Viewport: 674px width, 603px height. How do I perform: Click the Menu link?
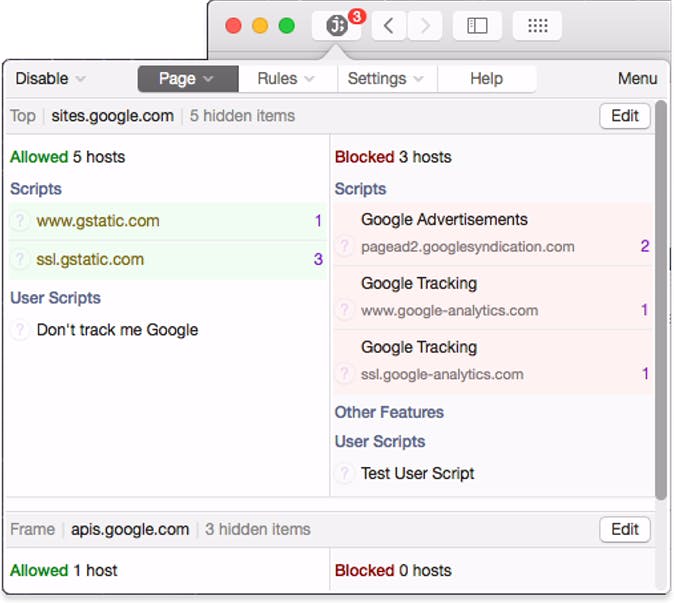pos(637,79)
